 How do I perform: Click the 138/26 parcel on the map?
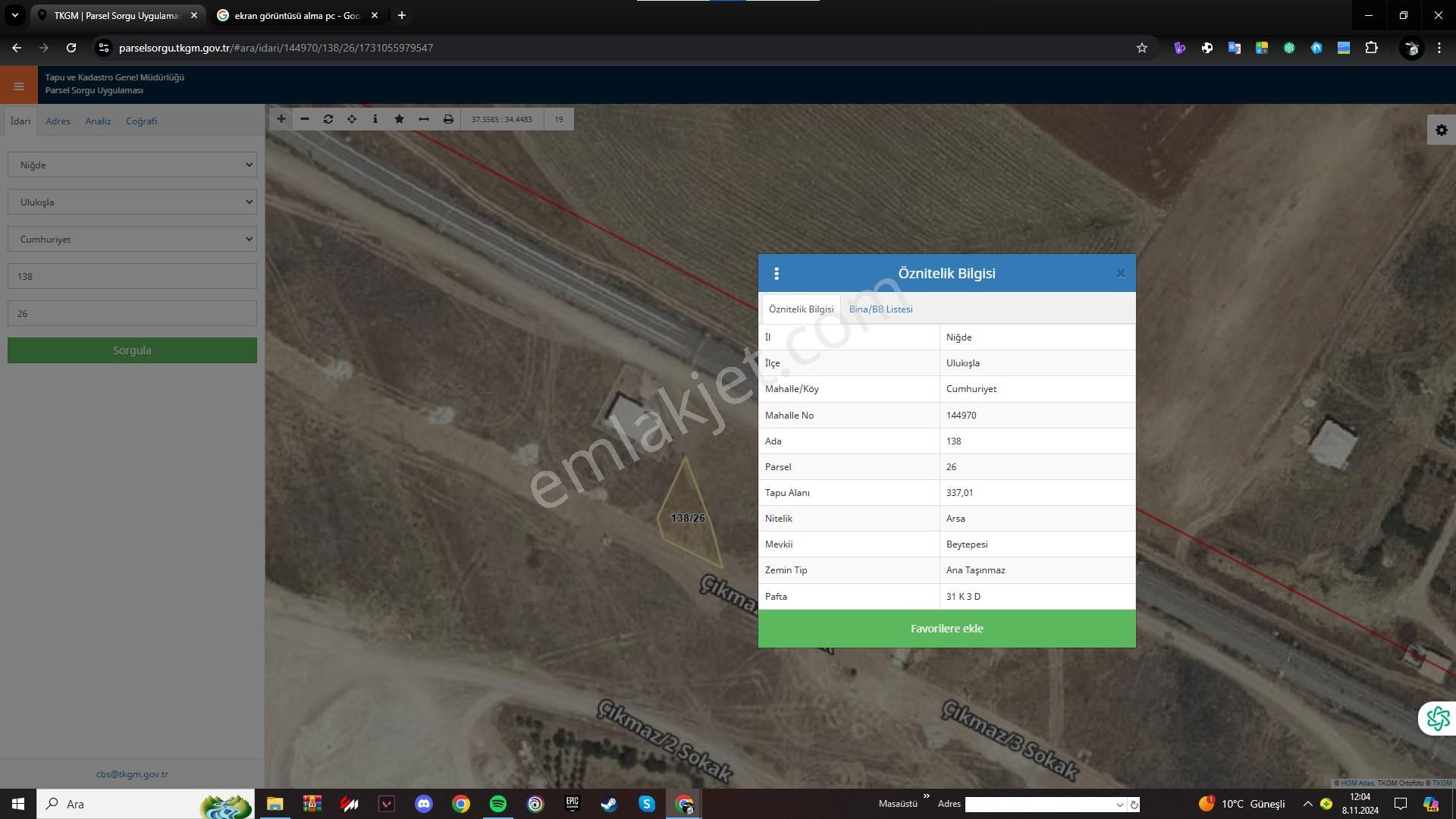pyautogui.click(x=688, y=519)
